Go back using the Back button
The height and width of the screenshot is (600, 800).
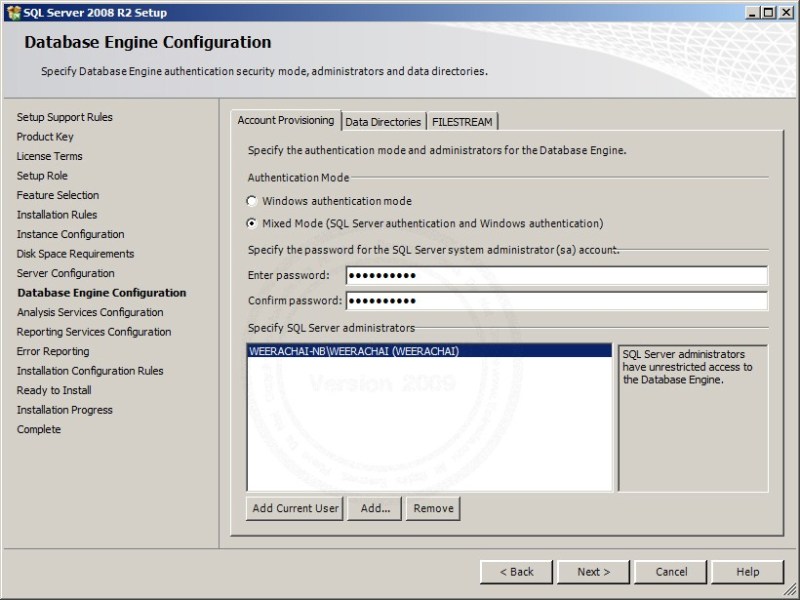517,571
